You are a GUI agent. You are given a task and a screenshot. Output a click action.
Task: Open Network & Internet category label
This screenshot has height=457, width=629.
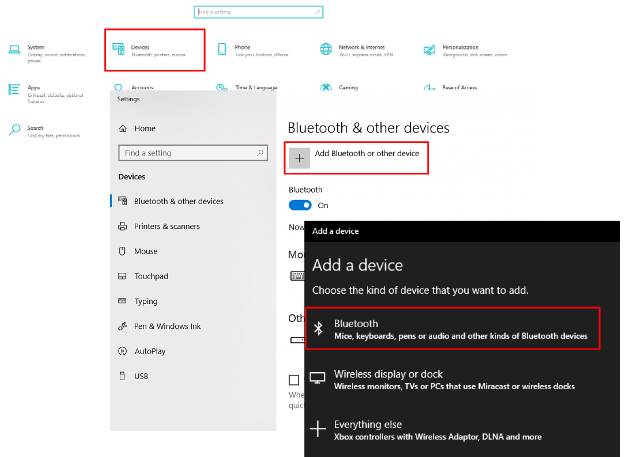(x=361, y=47)
